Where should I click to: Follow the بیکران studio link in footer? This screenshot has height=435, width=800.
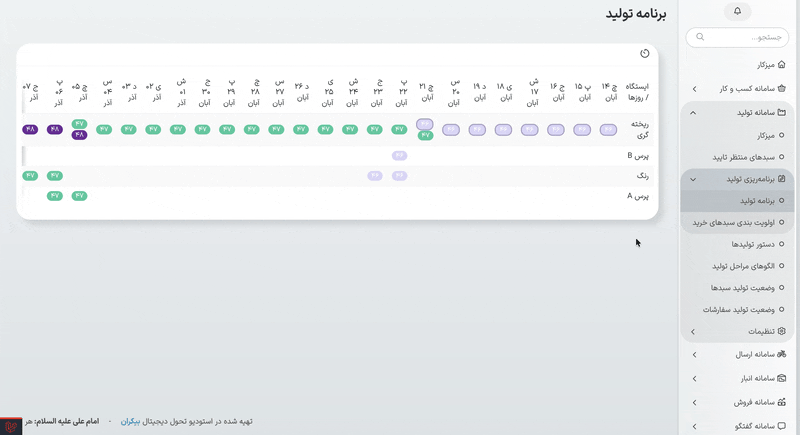point(131,421)
